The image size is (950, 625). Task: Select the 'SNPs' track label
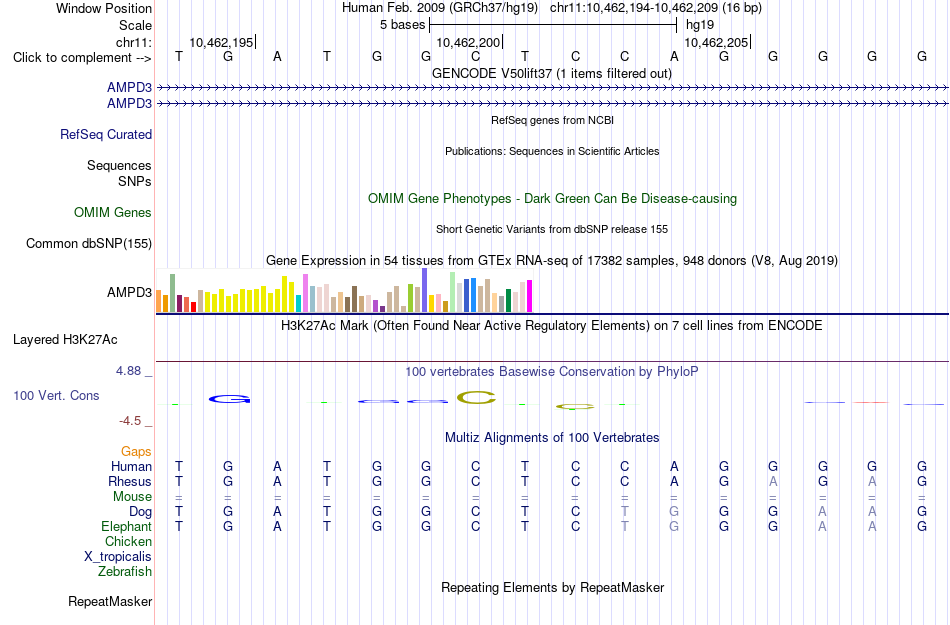[135, 181]
